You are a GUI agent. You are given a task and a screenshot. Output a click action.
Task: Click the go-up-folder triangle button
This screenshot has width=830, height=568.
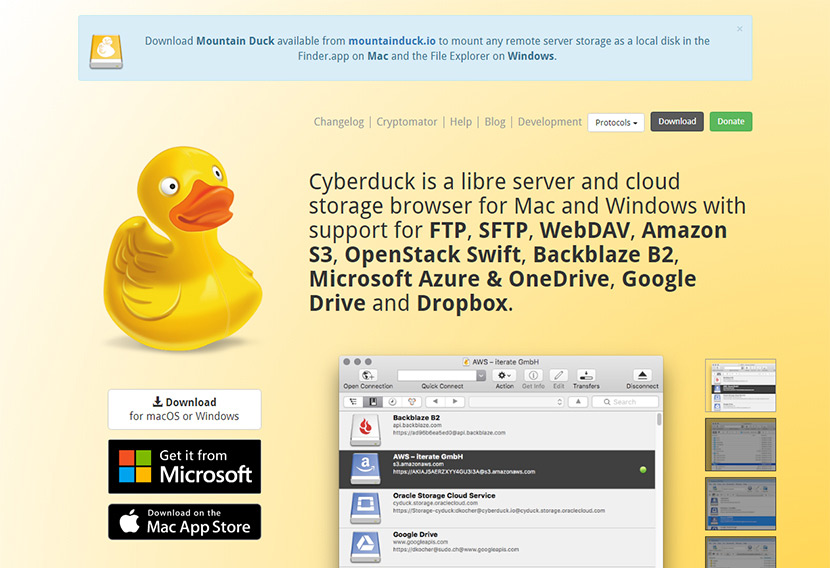coord(578,402)
